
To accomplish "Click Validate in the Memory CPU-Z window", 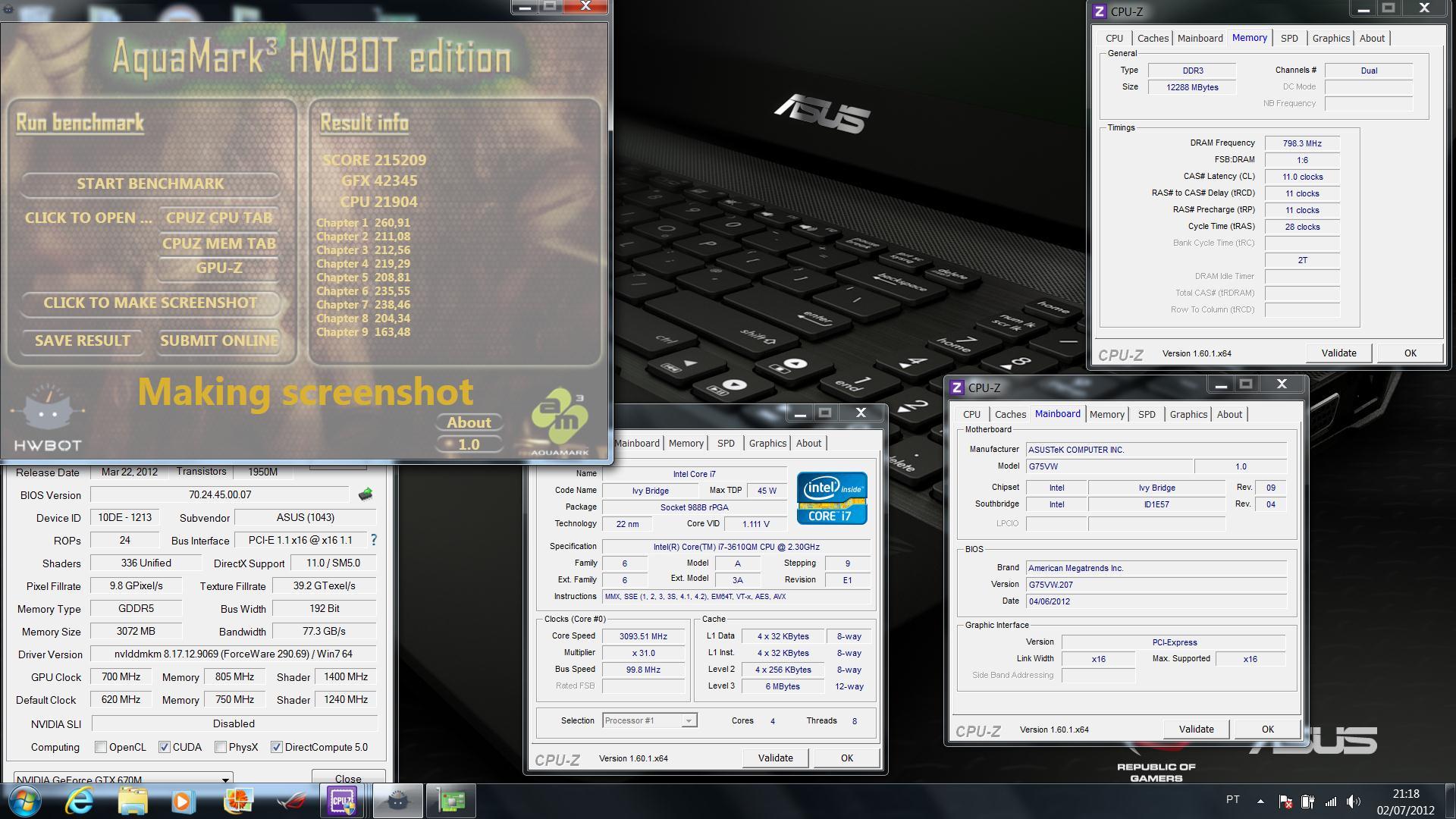I will (x=1338, y=353).
